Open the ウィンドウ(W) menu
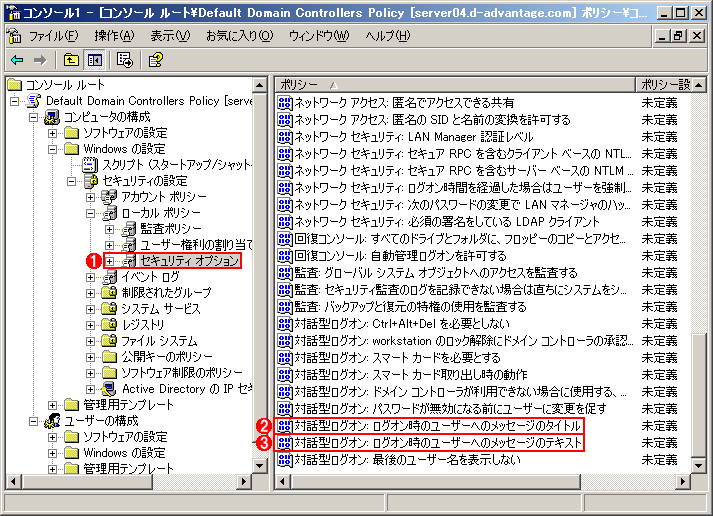713x516 pixels. click(x=319, y=35)
